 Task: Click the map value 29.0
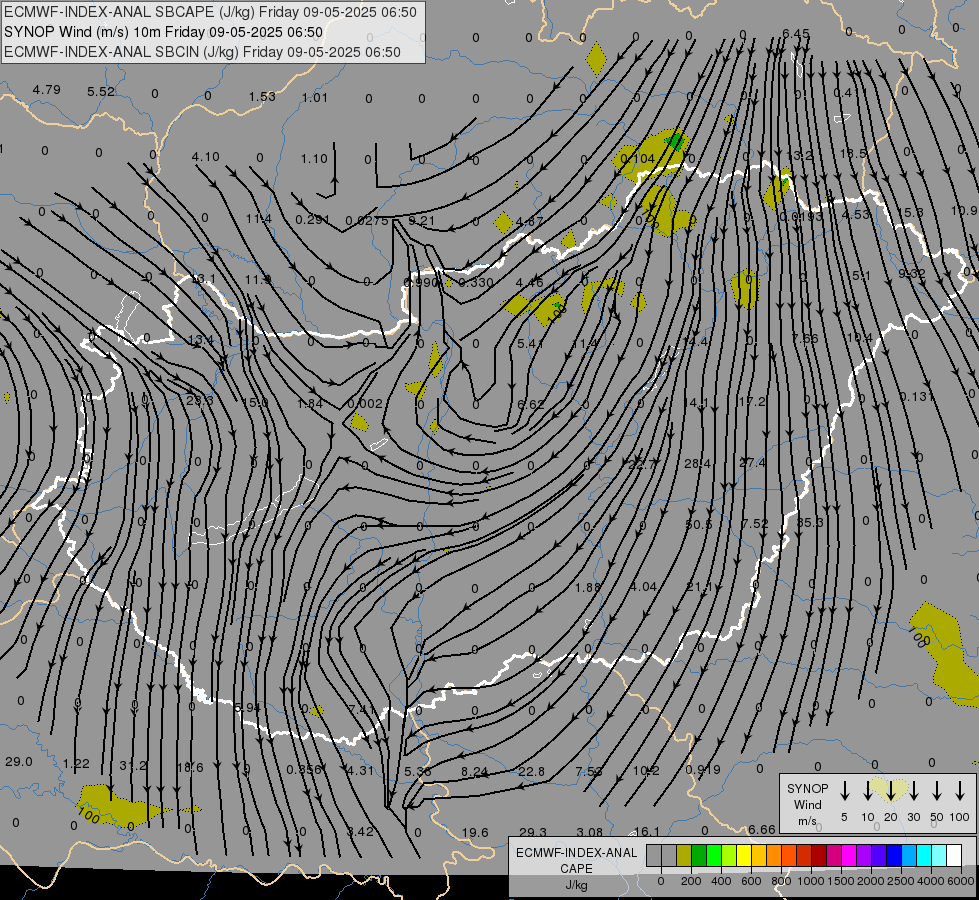19,761
